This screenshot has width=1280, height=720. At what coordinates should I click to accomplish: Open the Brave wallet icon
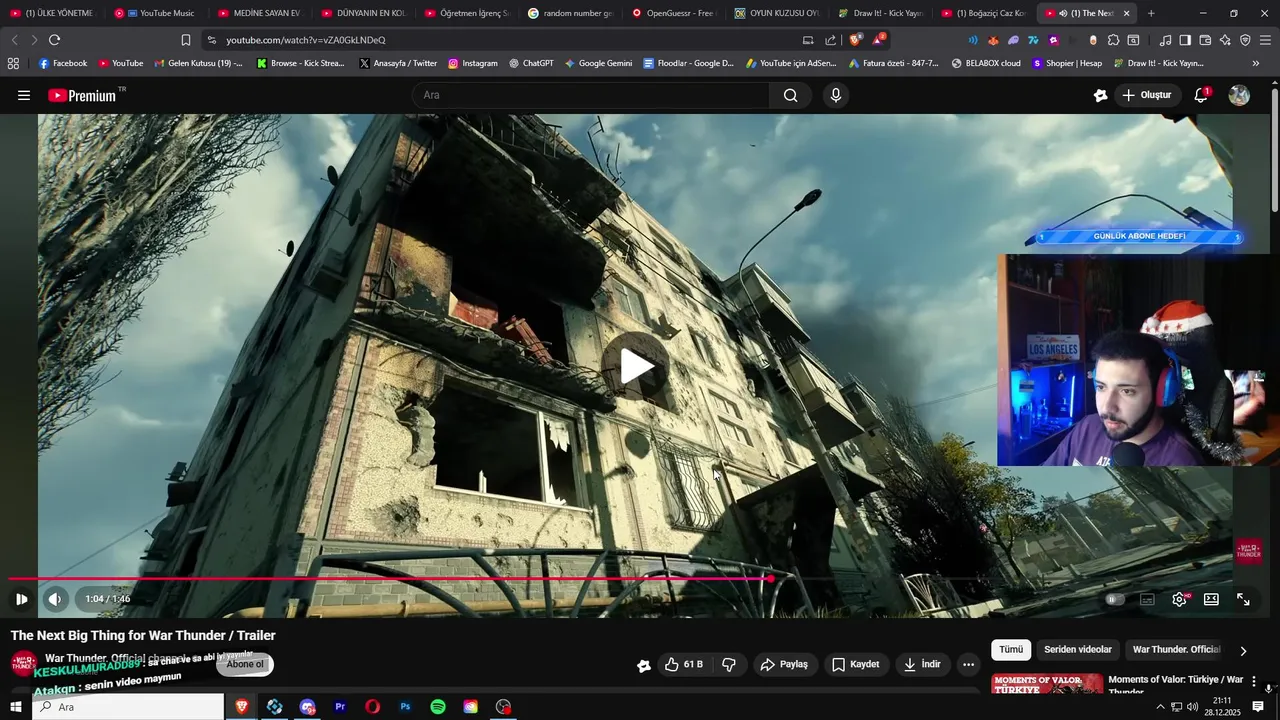[1205, 40]
